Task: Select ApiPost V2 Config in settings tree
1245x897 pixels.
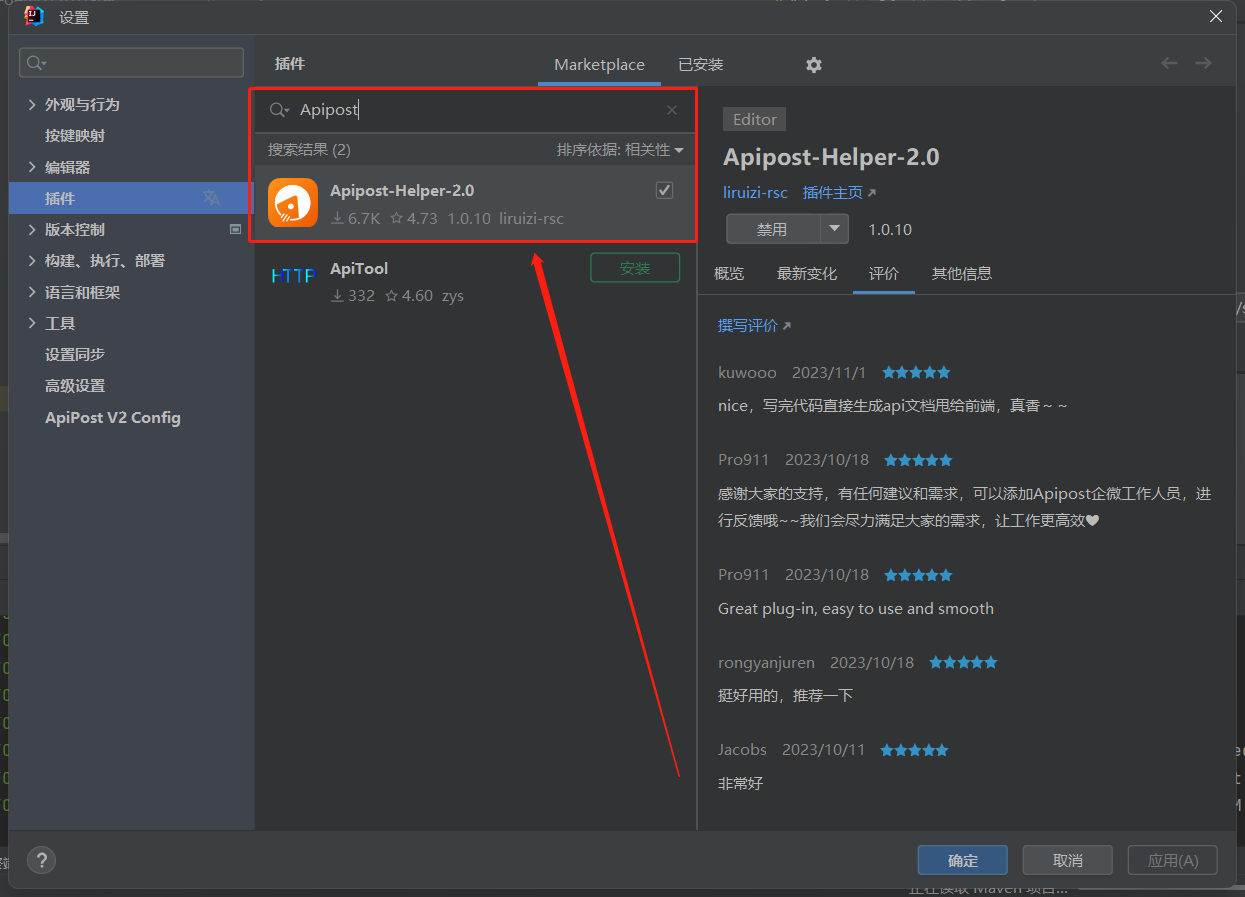Action: [113, 417]
